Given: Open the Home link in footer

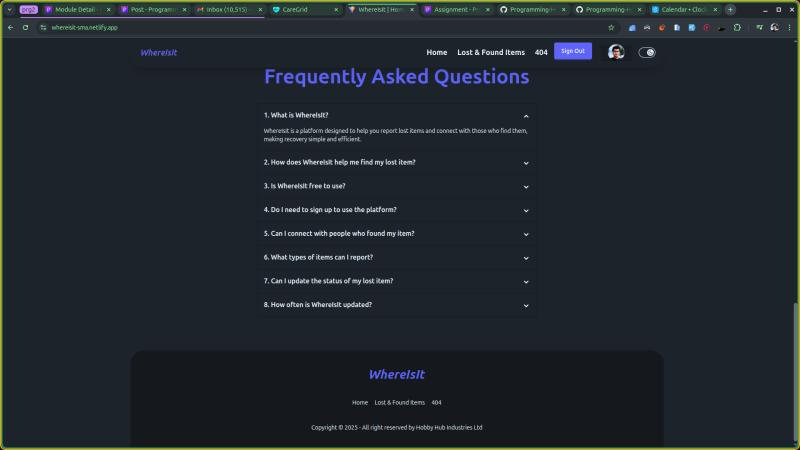Looking at the screenshot, I should click(x=360, y=403).
